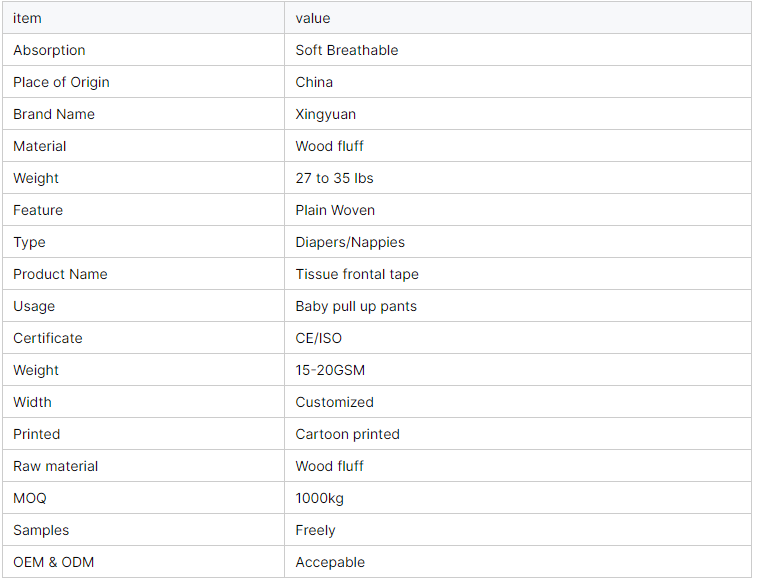Click the "value" column header cell
This screenshot has height=579, width=758.
tap(313, 18)
